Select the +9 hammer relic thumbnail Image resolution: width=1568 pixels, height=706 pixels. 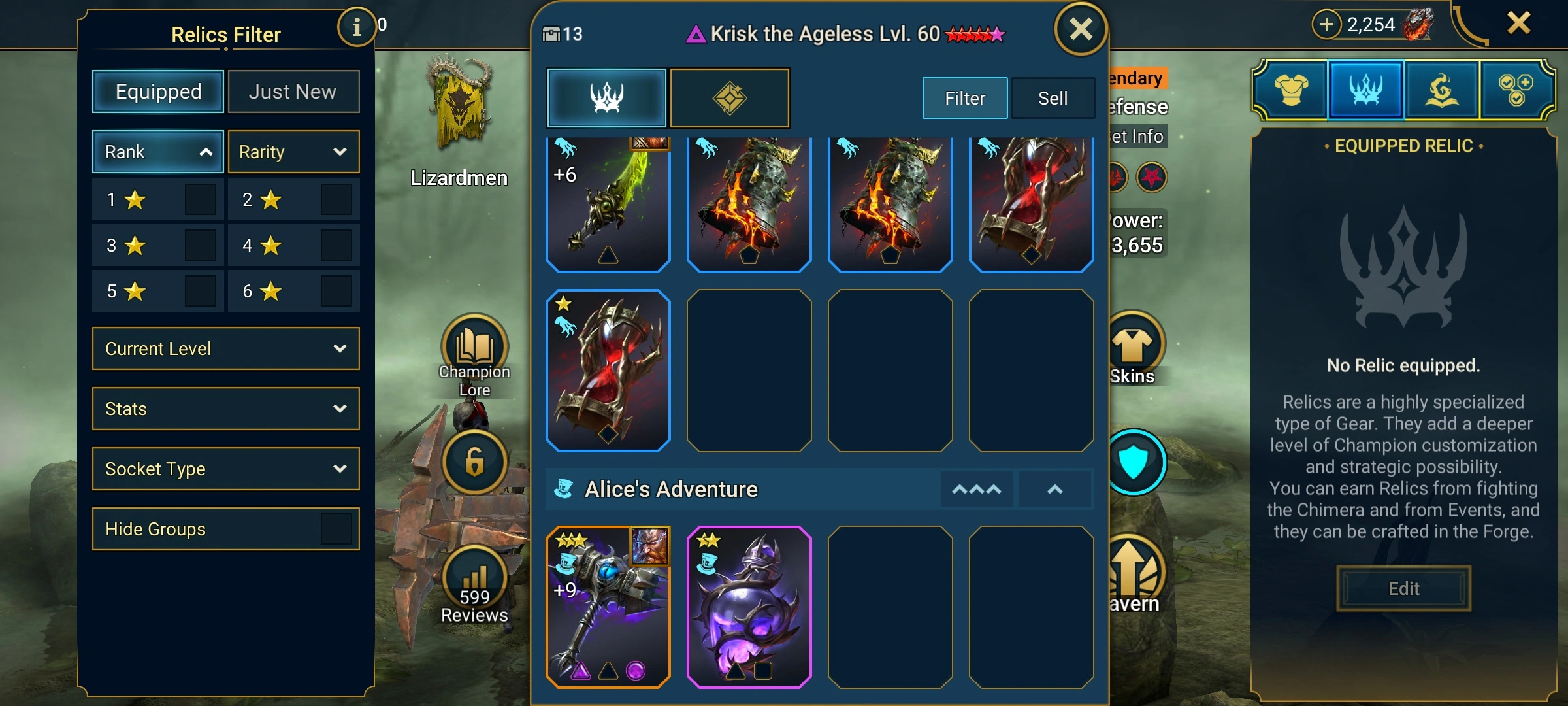pos(608,607)
